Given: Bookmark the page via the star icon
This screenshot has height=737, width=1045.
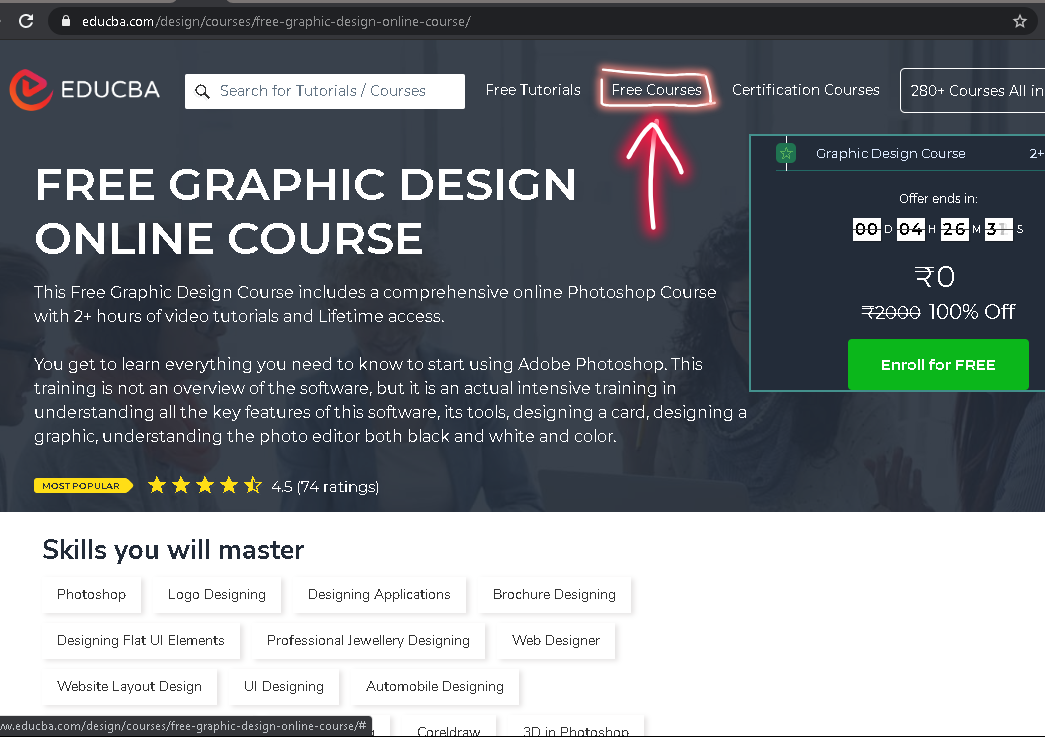Looking at the screenshot, I should tap(1019, 20).
